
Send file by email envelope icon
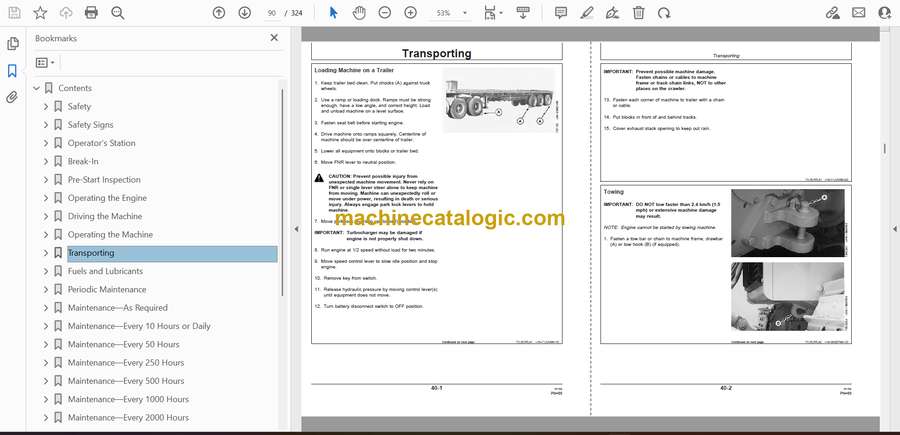point(859,13)
